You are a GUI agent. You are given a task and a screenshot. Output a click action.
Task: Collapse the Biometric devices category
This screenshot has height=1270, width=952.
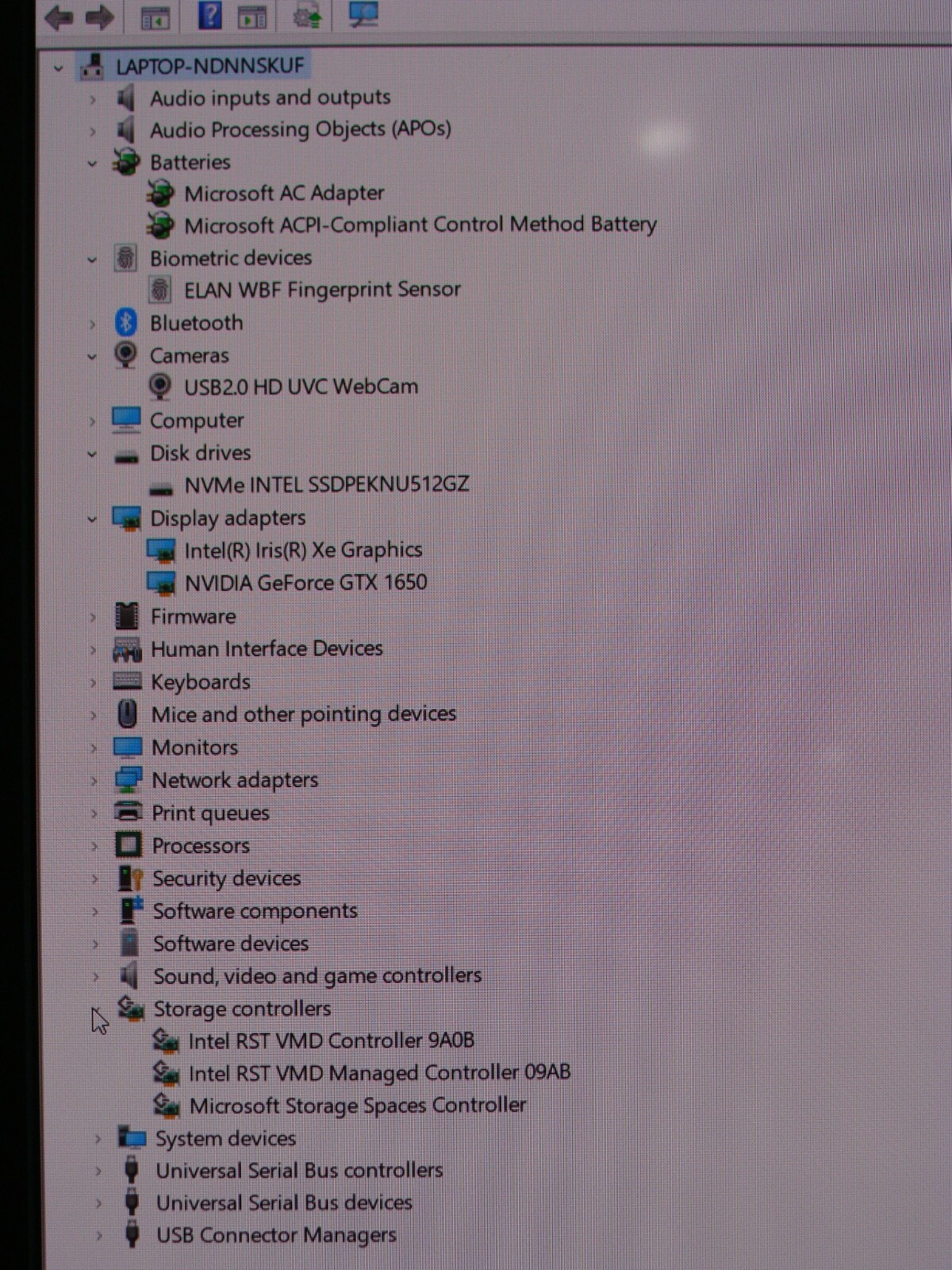92,260
